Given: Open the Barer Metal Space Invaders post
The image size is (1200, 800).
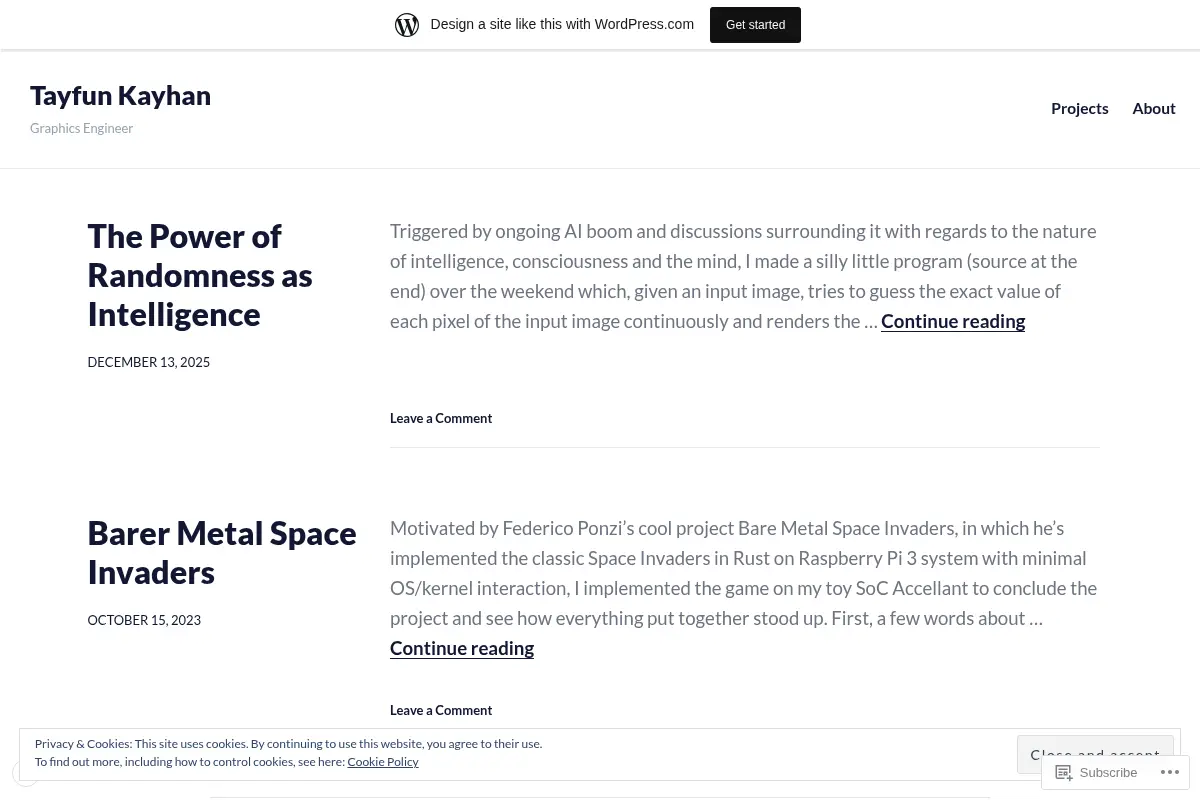Looking at the screenshot, I should click(x=222, y=552).
